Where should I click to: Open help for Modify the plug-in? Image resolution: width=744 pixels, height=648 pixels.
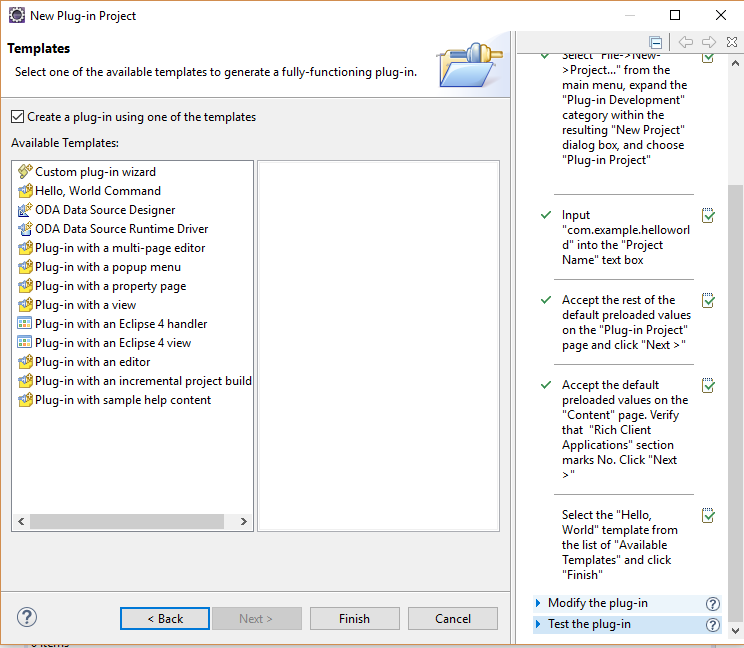tap(712, 604)
